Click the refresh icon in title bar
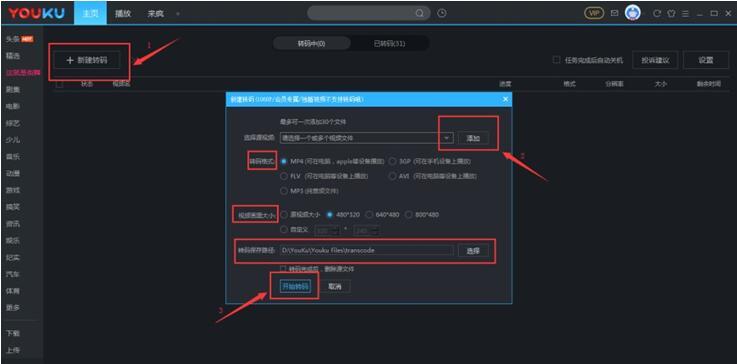This screenshot has width=737, height=364. coord(657,14)
